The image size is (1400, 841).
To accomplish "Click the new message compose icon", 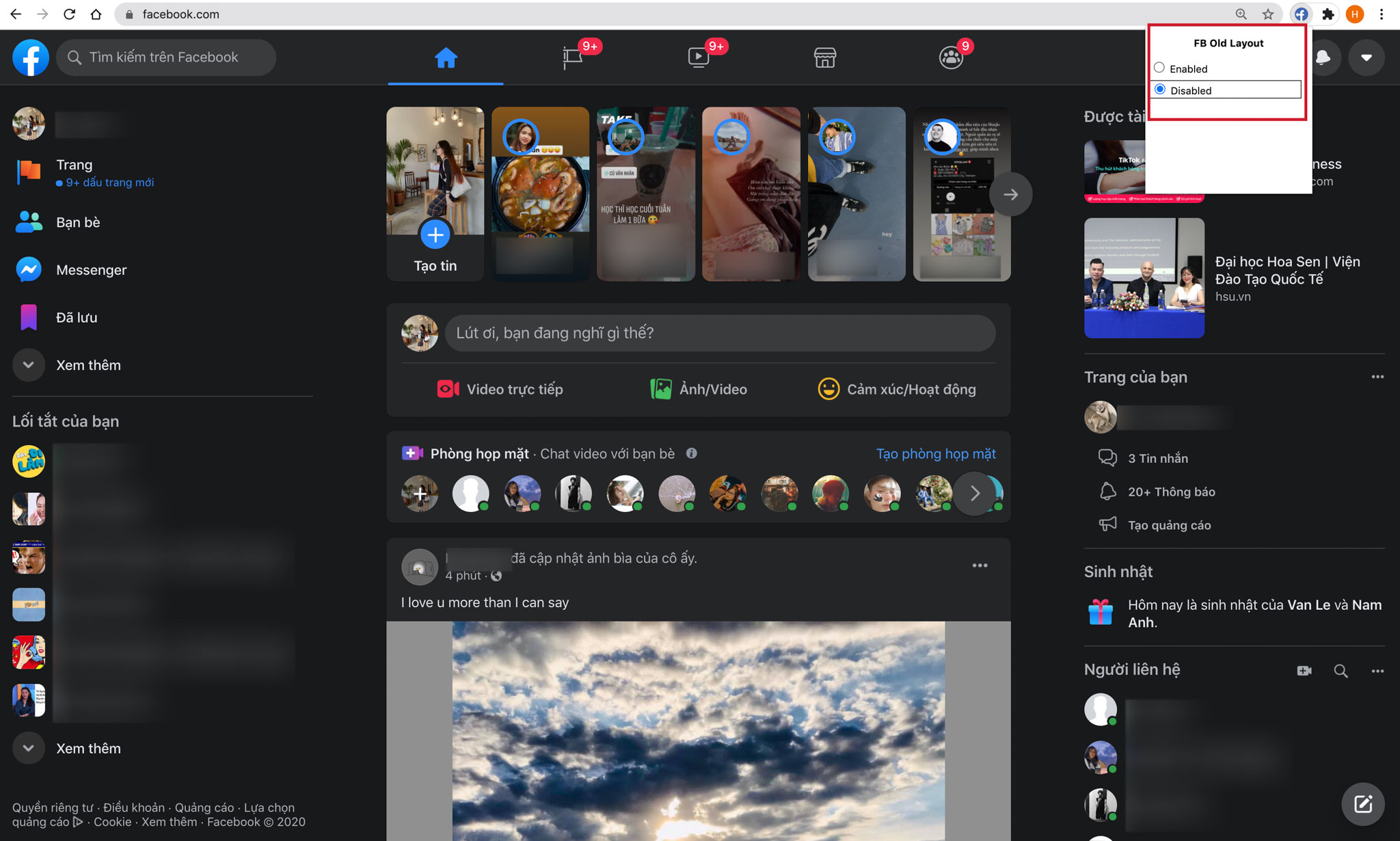I will point(1363,803).
